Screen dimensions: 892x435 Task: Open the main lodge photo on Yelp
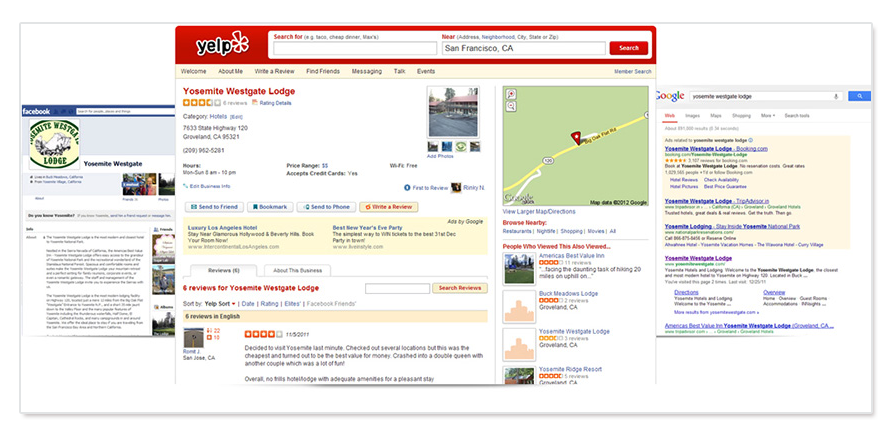tap(453, 111)
